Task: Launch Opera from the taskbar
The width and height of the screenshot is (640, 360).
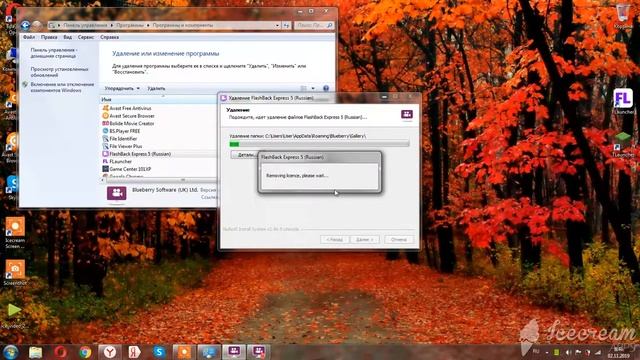Action: click(60, 352)
